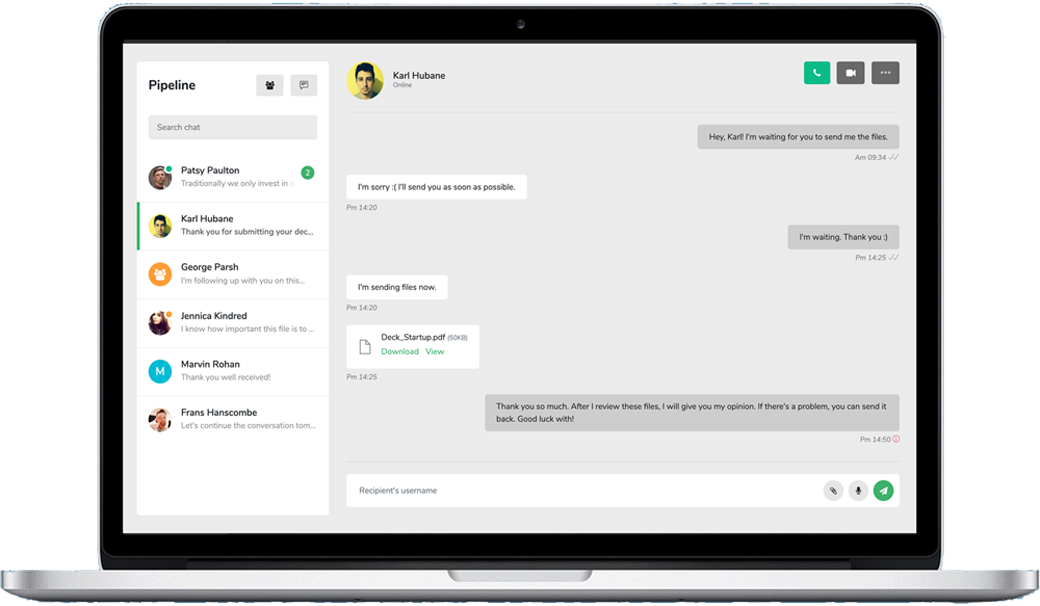Select the Karl Hubane chat in sidebar
The image size is (1040, 606).
[233, 225]
